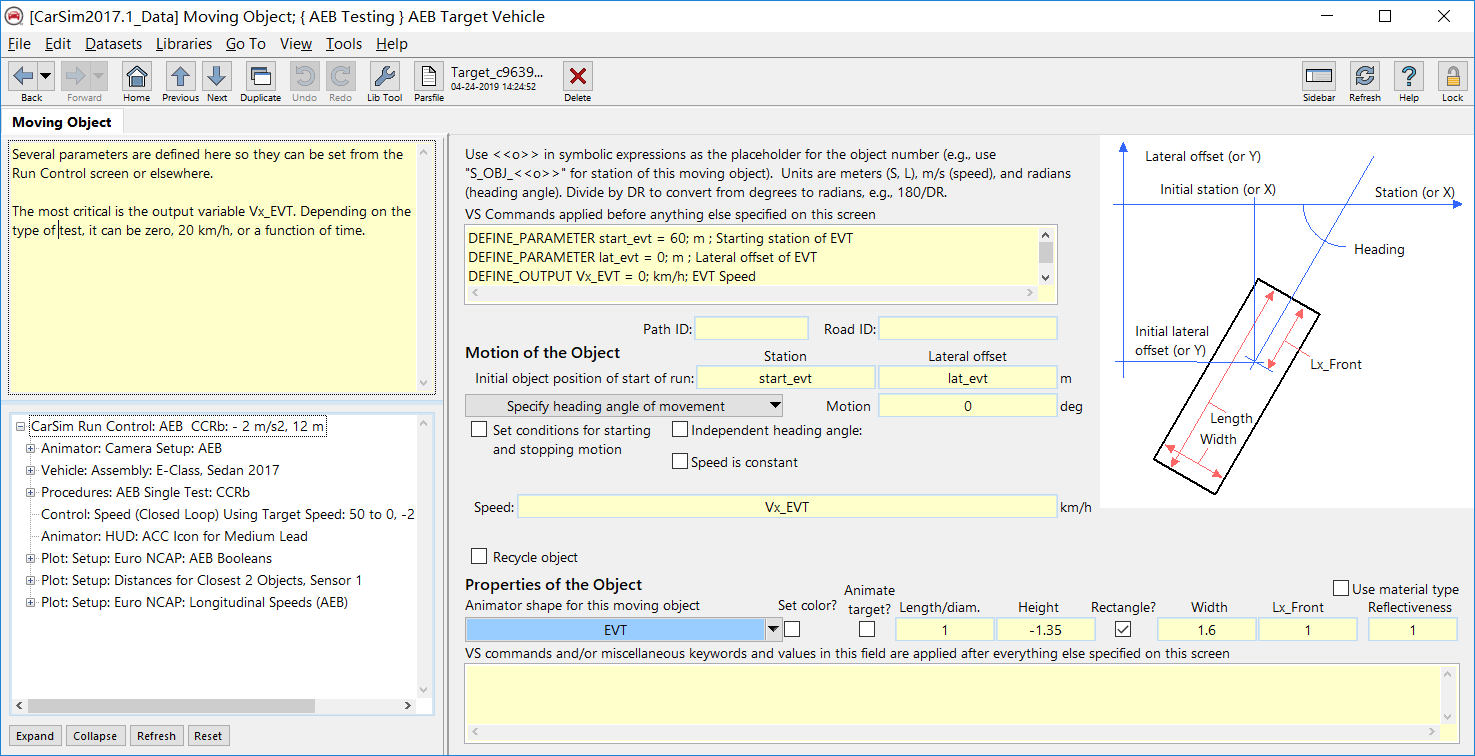Uncheck the Rectangle checkbox

(x=1123, y=629)
